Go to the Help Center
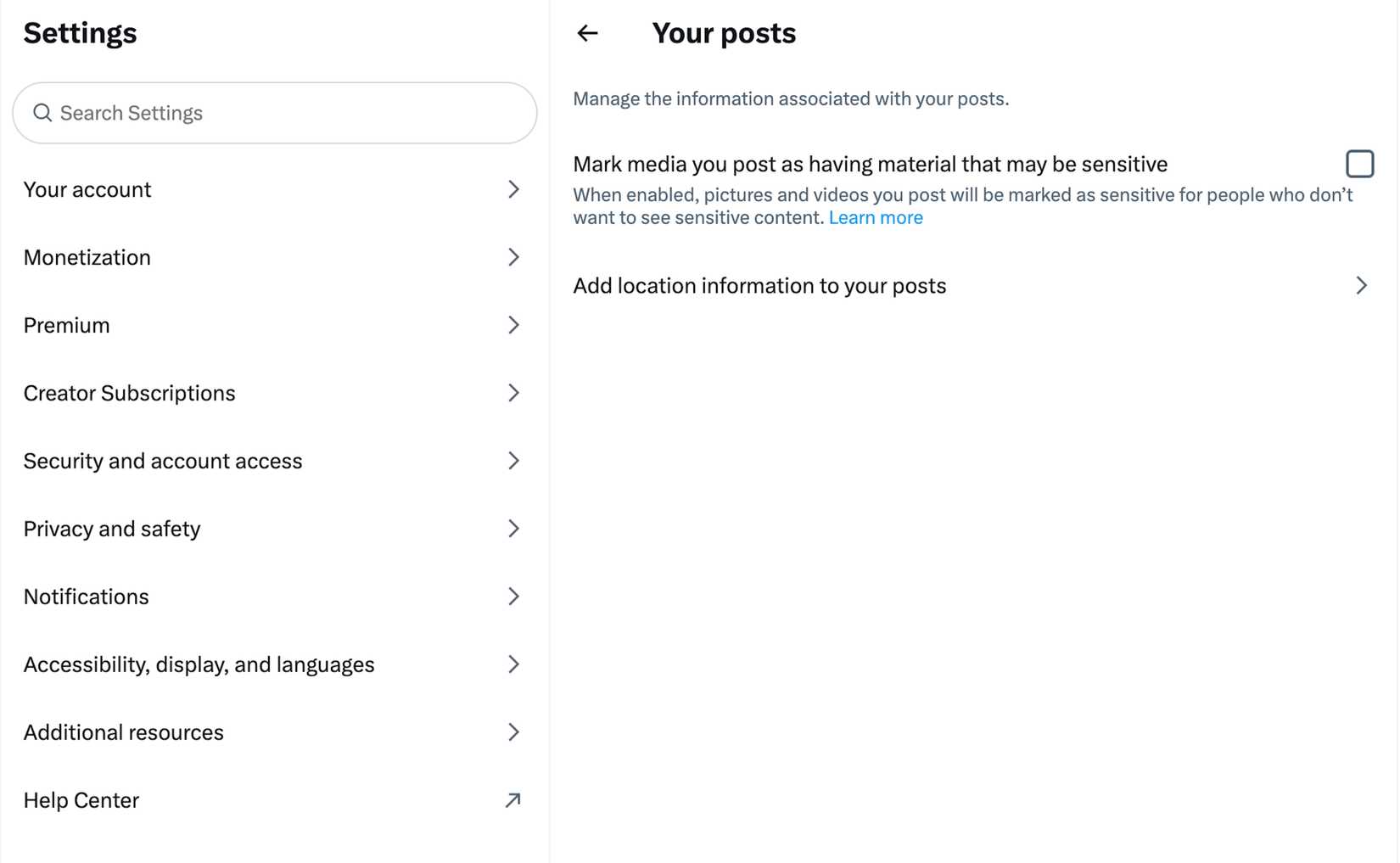The height and width of the screenshot is (863, 1400). click(81, 799)
